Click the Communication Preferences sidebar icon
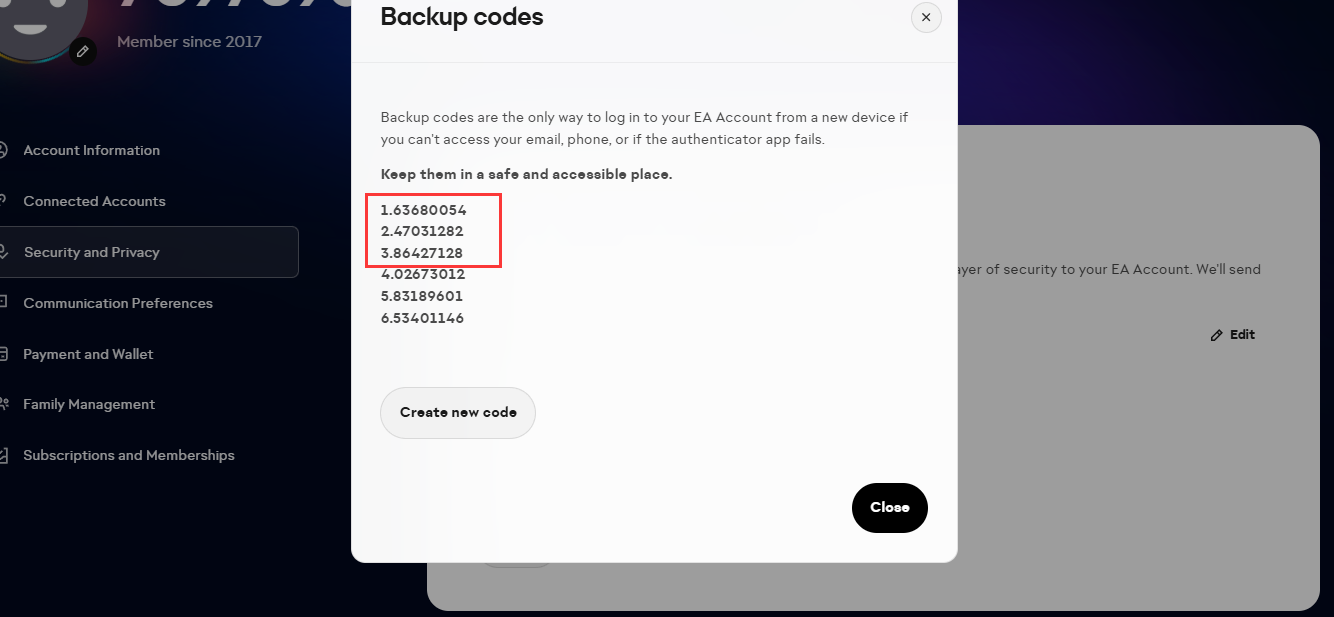1334x617 pixels. (3, 302)
